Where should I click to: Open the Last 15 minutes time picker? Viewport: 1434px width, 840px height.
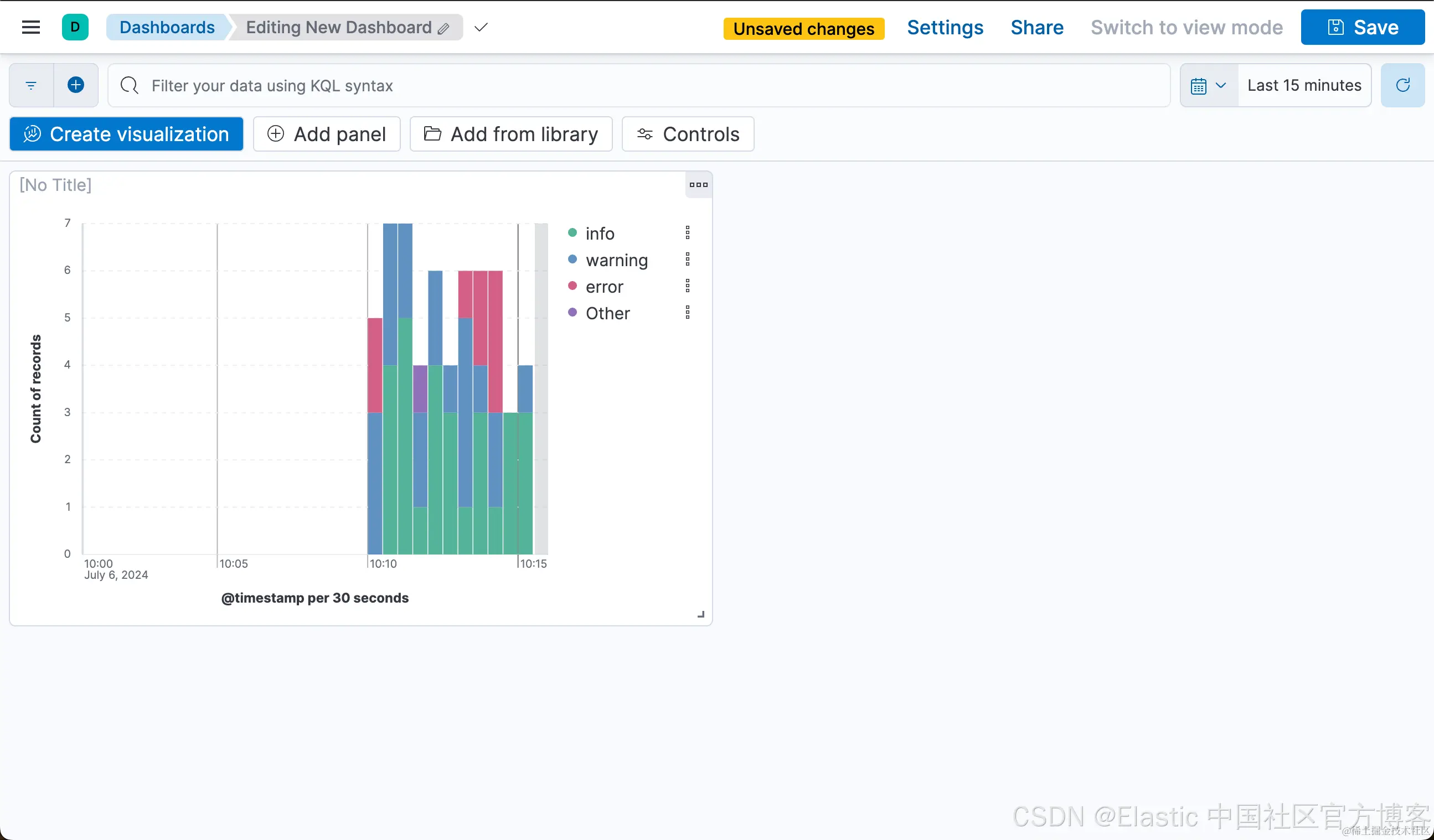coord(1304,85)
